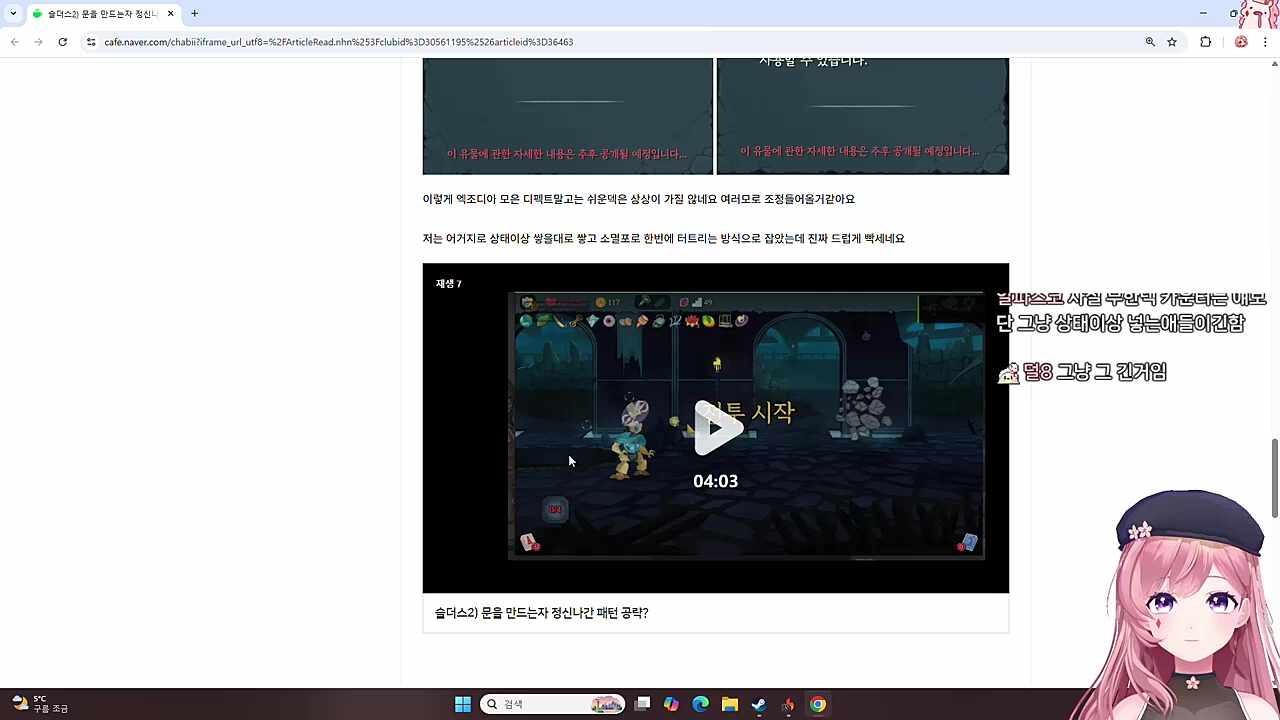Close the Naver cafe article tab
The image size is (1280, 720).
click(x=170, y=13)
